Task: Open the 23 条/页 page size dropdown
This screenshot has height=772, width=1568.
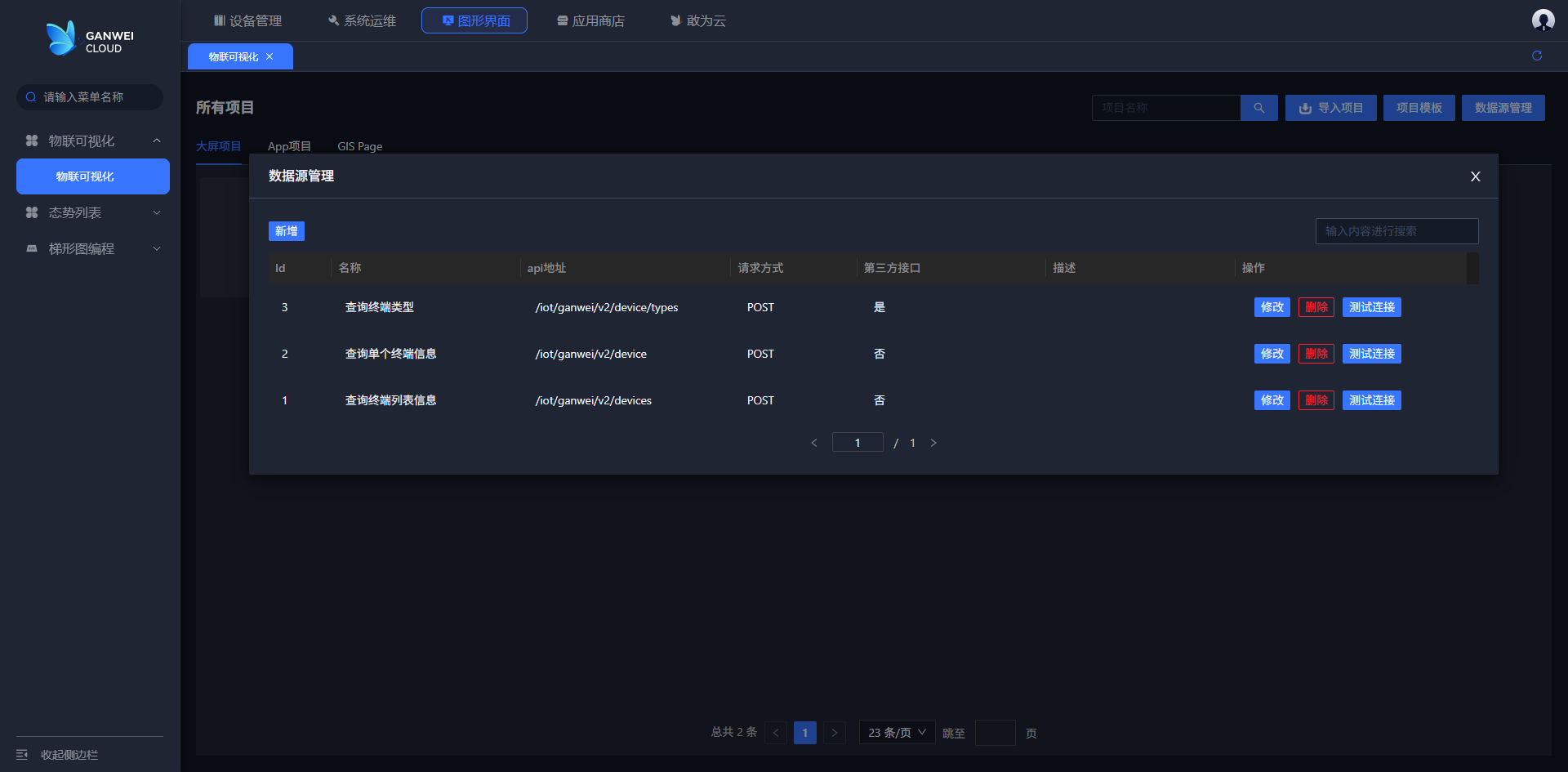Action: (897, 733)
